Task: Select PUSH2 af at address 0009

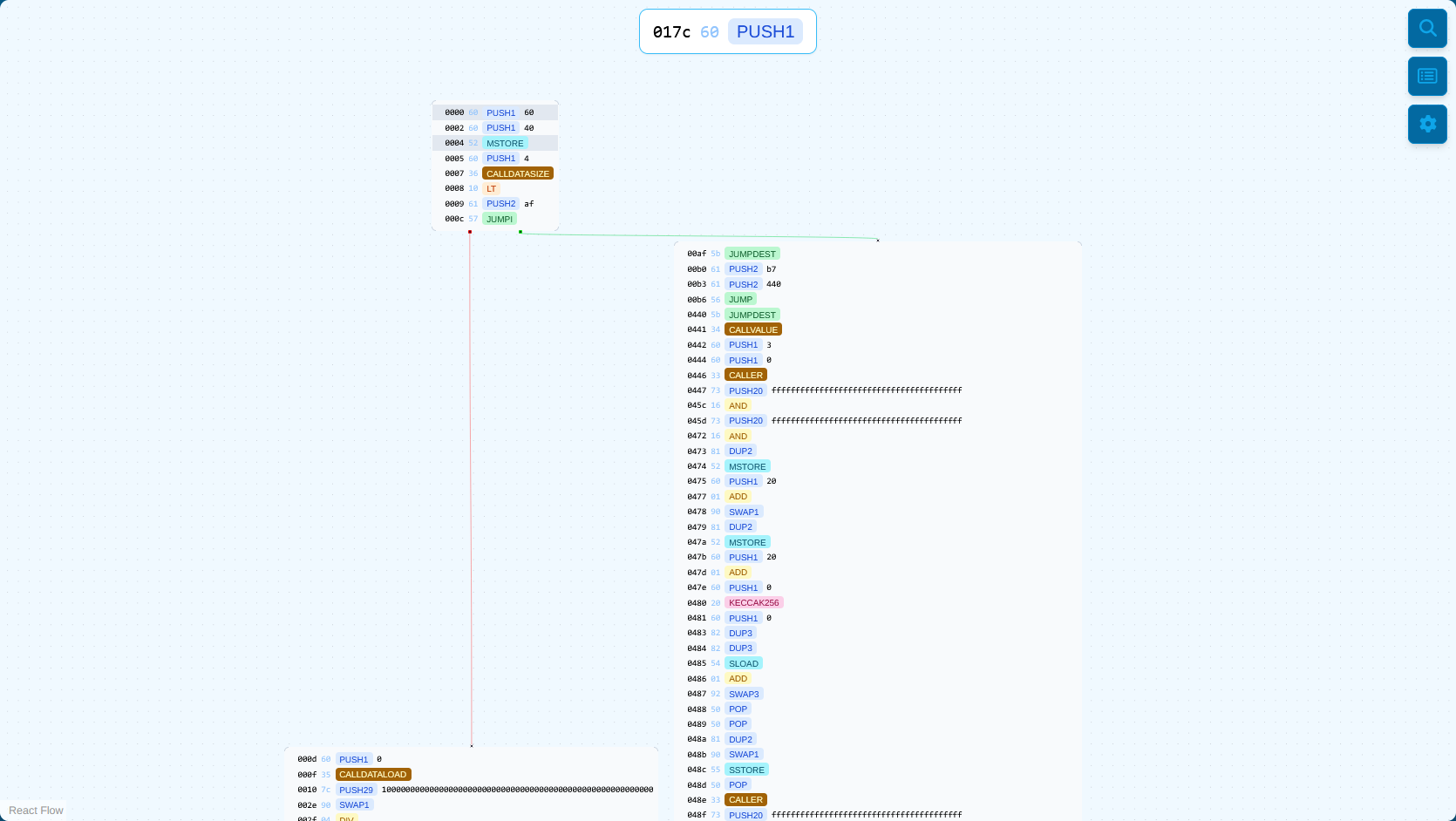Action: click(495, 204)
